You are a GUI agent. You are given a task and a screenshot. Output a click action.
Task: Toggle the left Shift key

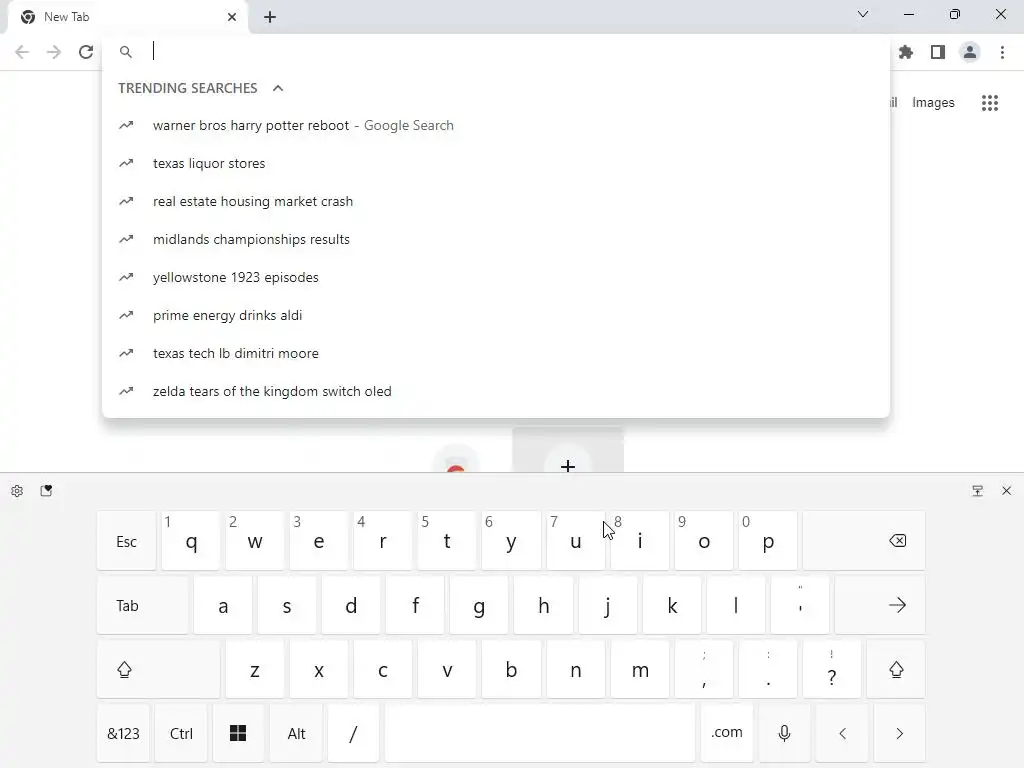click(158, 669)
